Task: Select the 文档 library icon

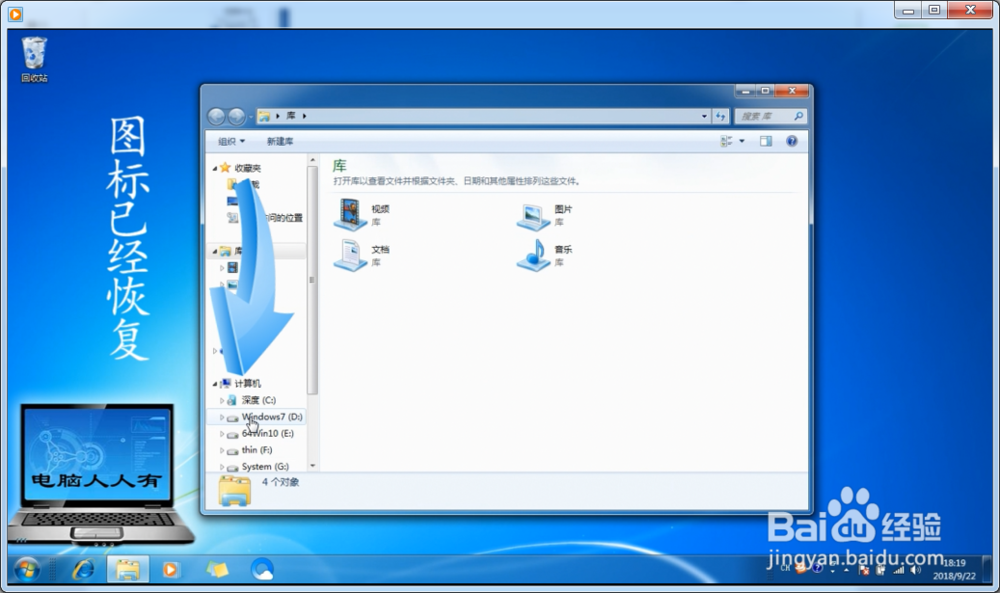Action: pos(350,255)
